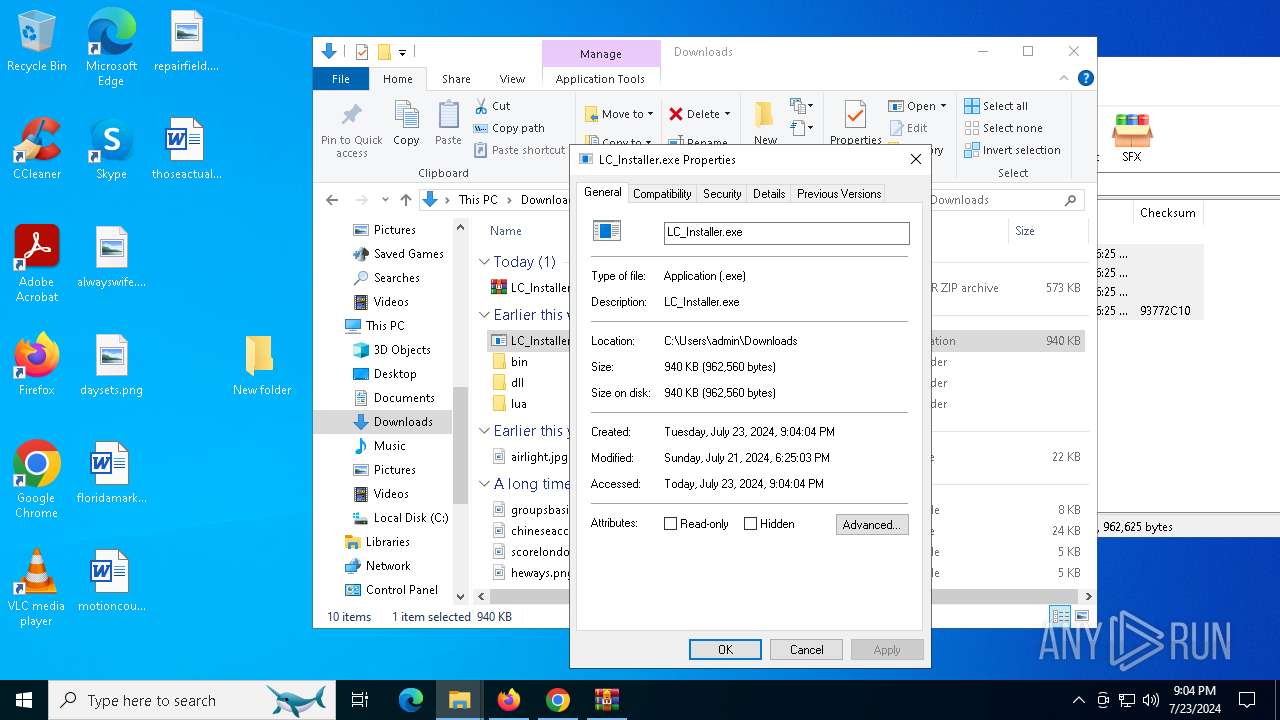Open VLC media player desktop shortcut
The image size is (1280, 720).
tap(37, 587)
